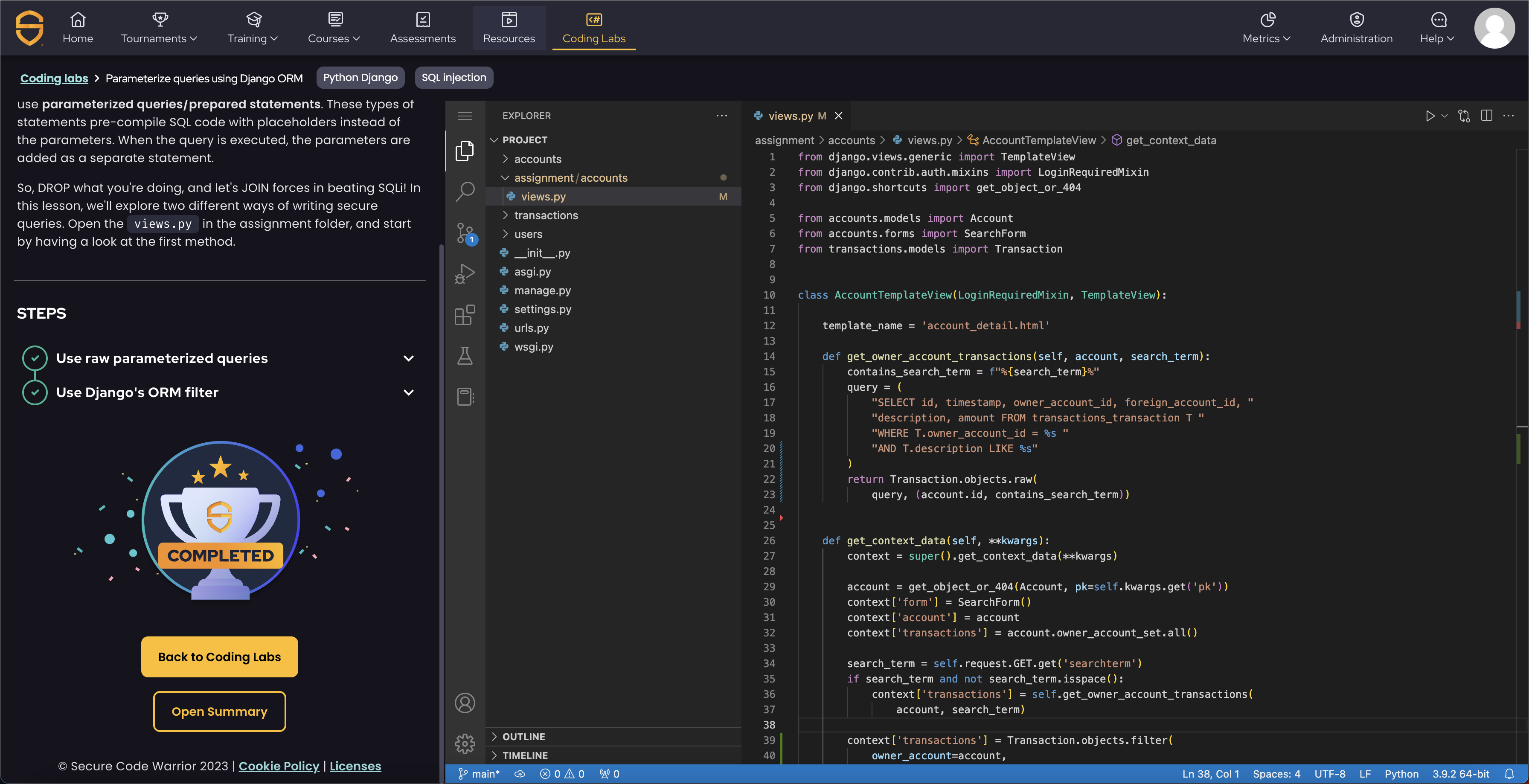Click the Run Python File play button

click(1430, 116)
